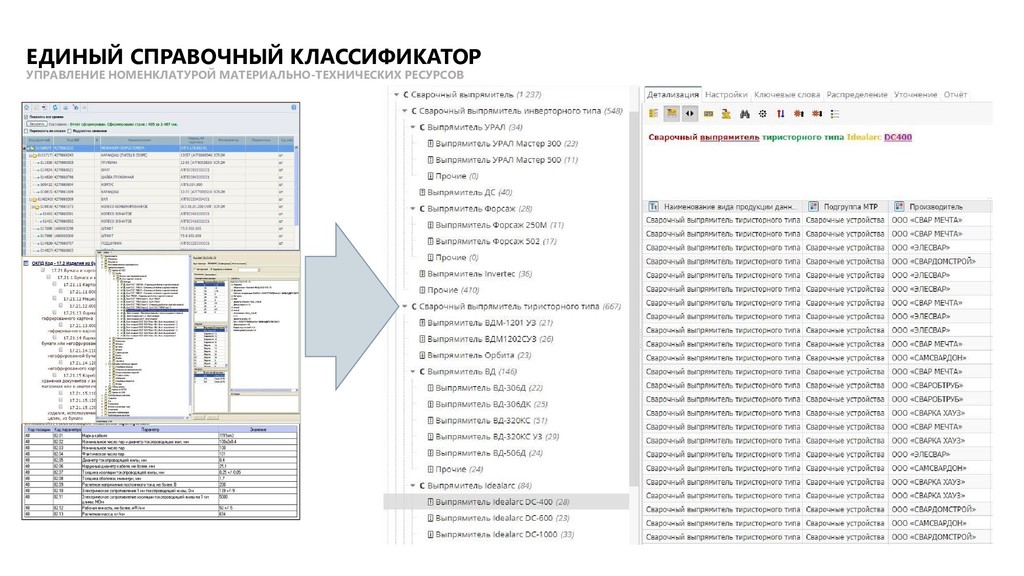The width and height of the screenshot is (1024, 576).
Task: Select Выпрямитель ВДМ1202СУЗ (26)
Action: (x=486, y=339)
